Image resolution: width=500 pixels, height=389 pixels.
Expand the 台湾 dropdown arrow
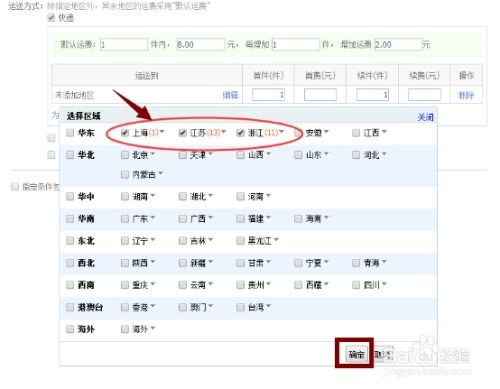click(x=268, y=306)
